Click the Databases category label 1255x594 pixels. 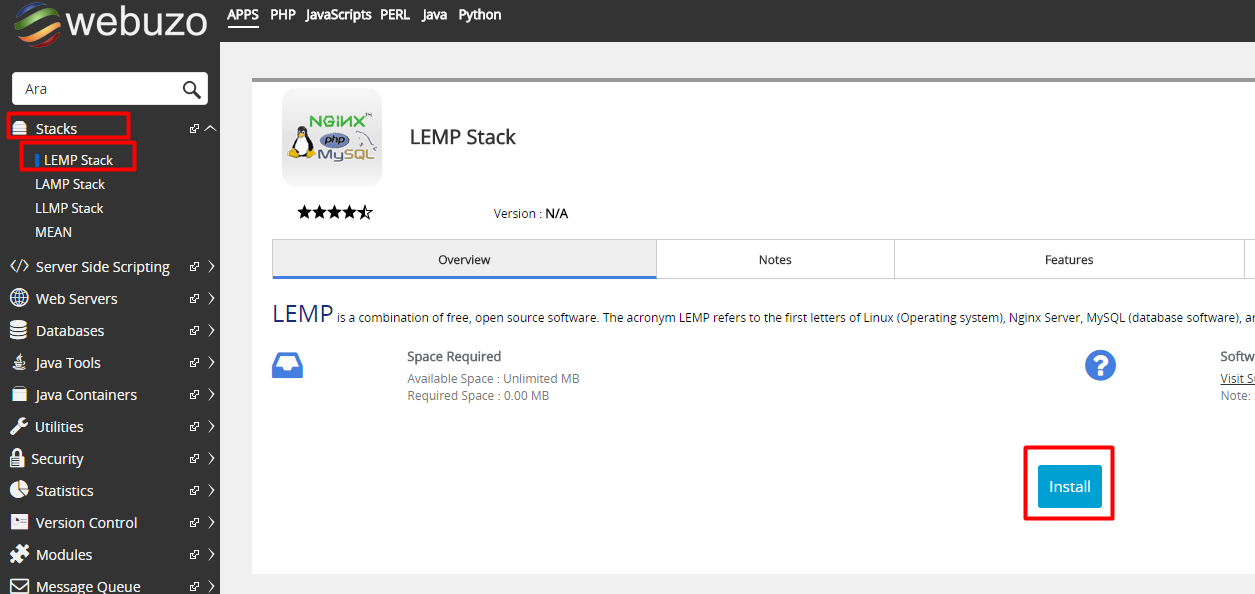pyautogui.click(x=70, y=331)
